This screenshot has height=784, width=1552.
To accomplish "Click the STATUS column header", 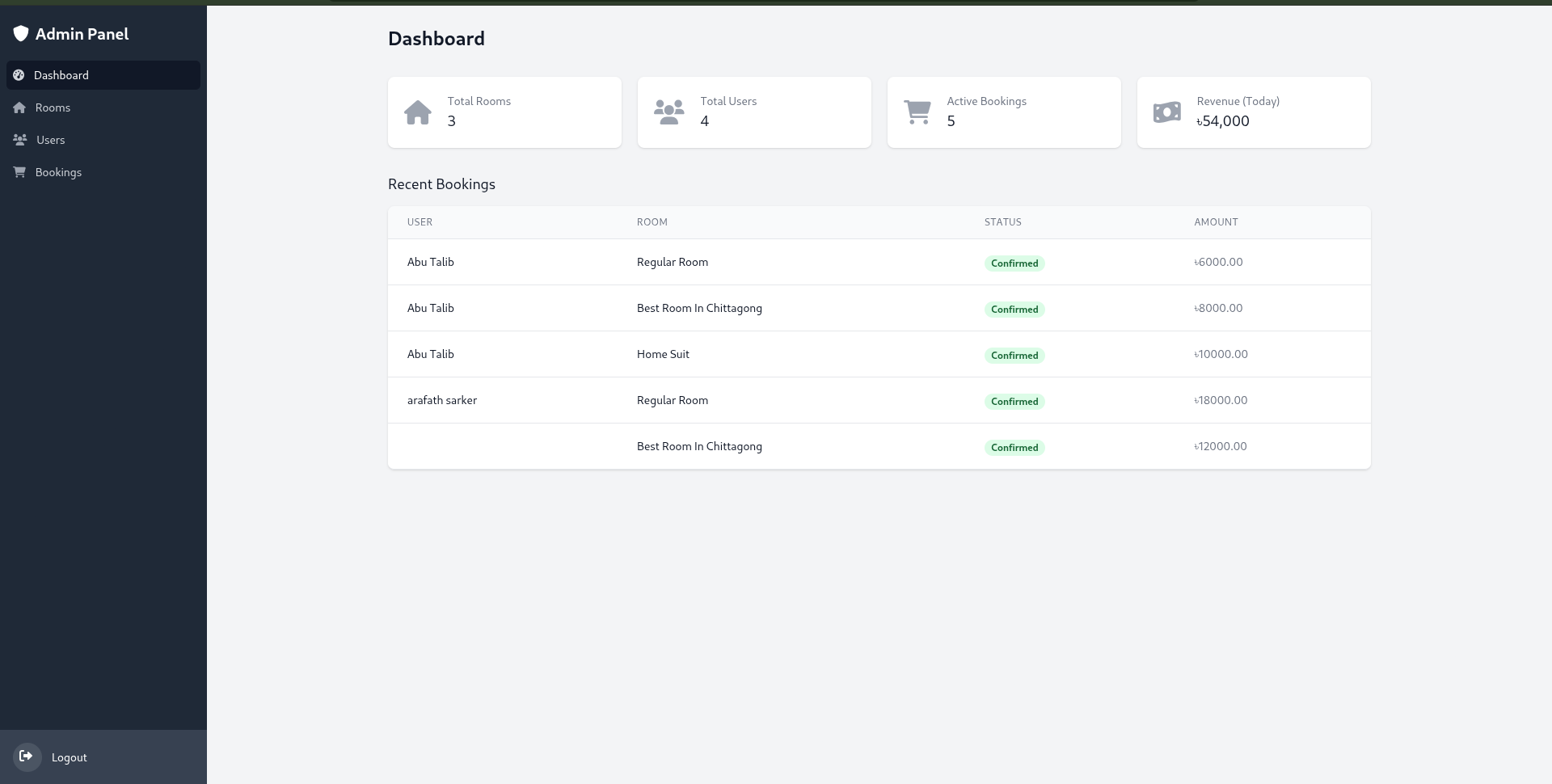I will [x=1003, y=221].
